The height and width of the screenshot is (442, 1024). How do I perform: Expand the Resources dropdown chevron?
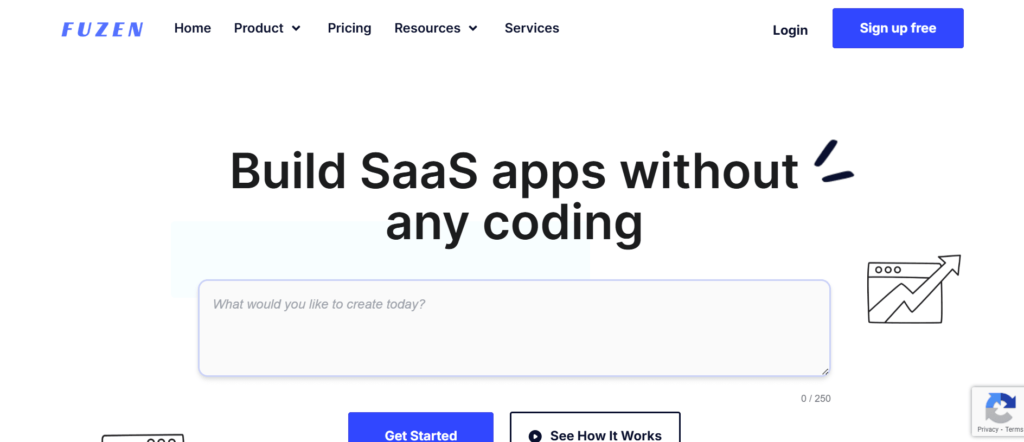473,29
